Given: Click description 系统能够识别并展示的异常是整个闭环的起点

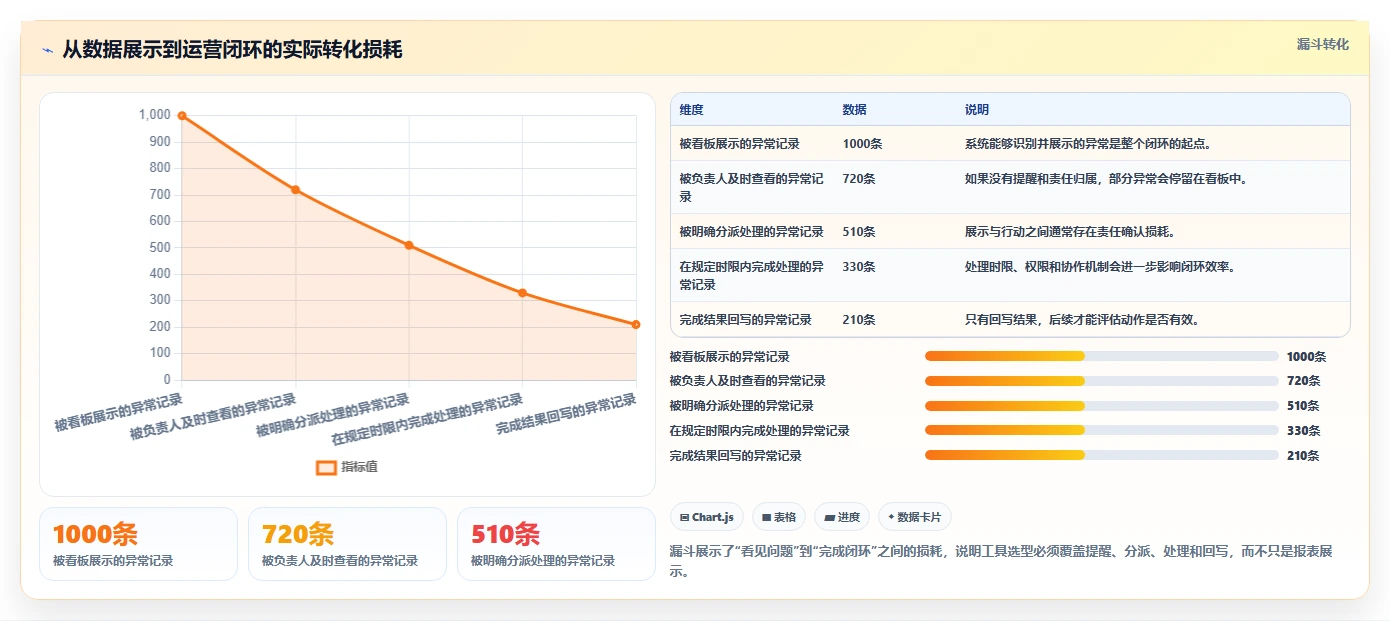Looking at the screenshot, I should click(x=1088, y=144).
